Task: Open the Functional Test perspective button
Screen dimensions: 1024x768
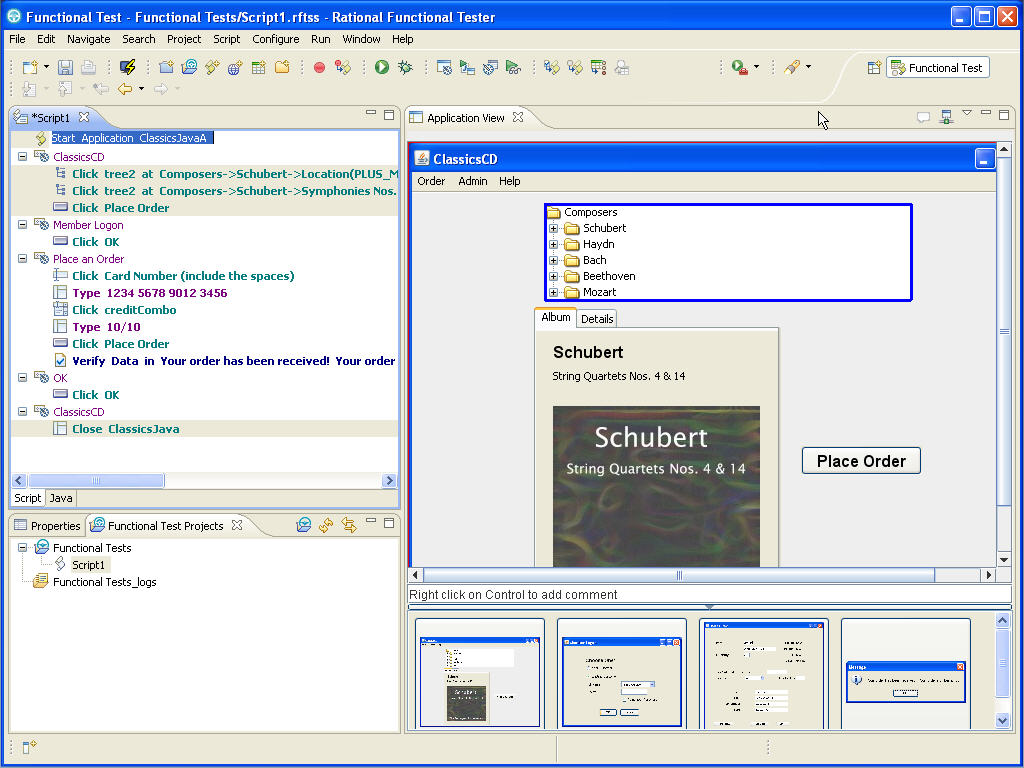Action: click(x=937, y=67)
